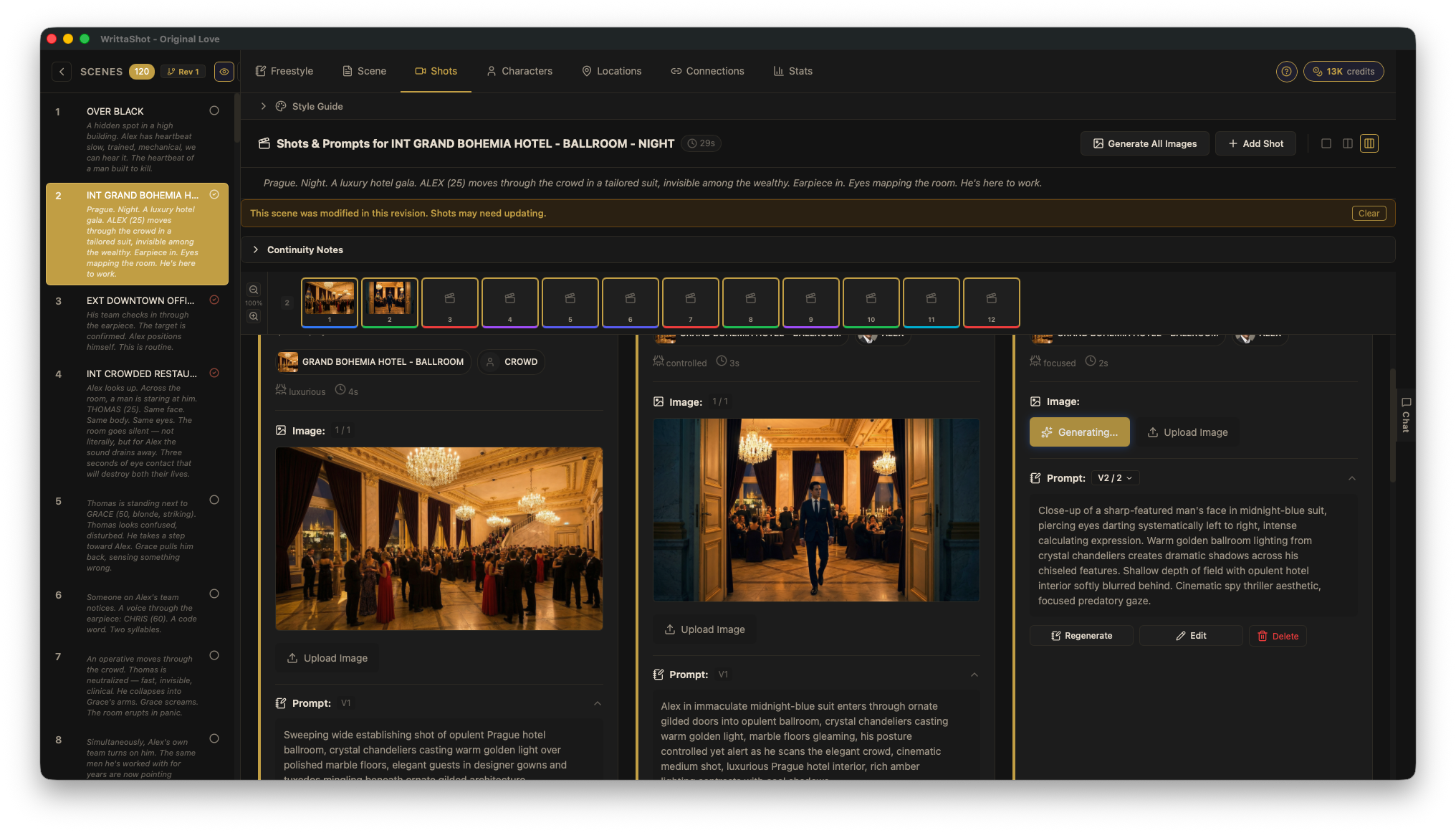Select the single-column layout view icon

[x=1326, y=143]
